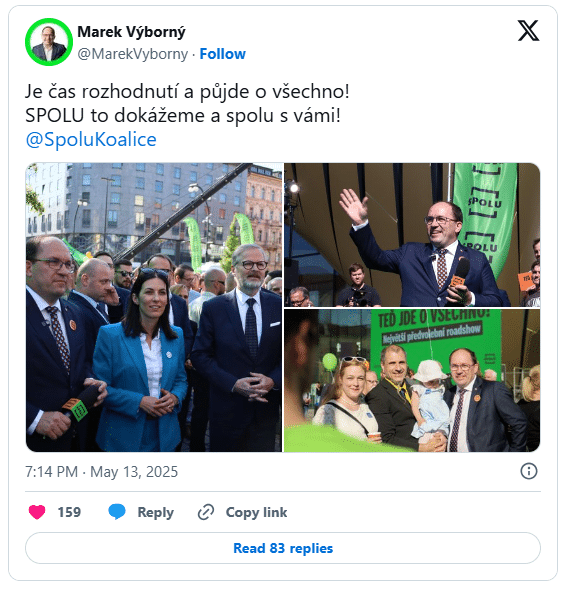Like the tweet with the heart icon
Viewport: 567px width, 589px height.
tap(37, 512)
